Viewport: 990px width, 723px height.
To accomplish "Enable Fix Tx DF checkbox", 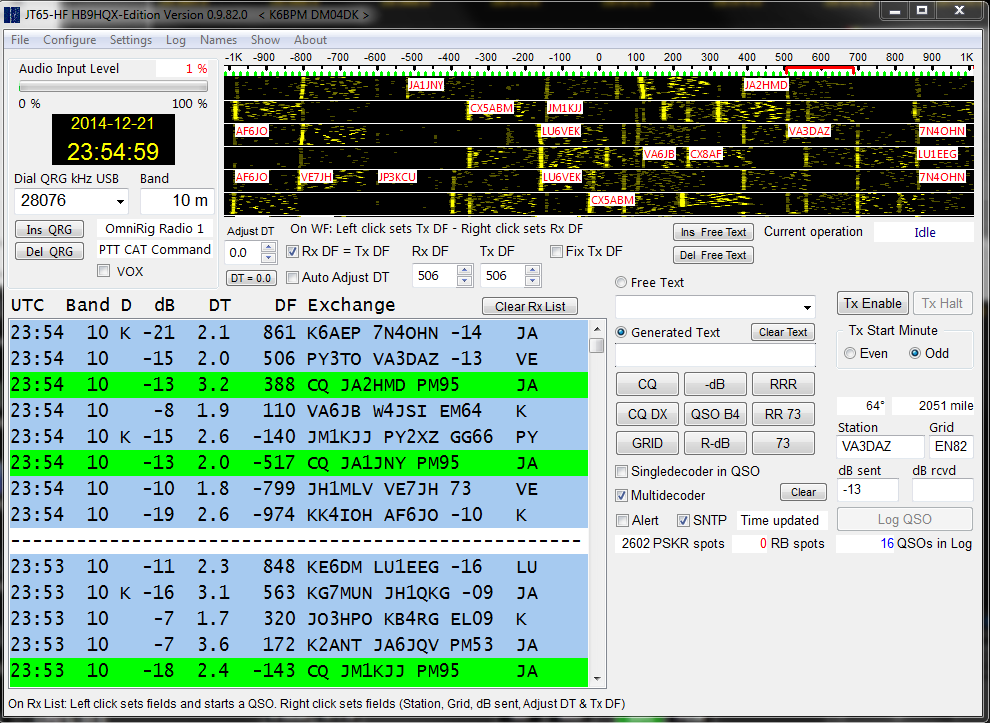I will (556, 251).
